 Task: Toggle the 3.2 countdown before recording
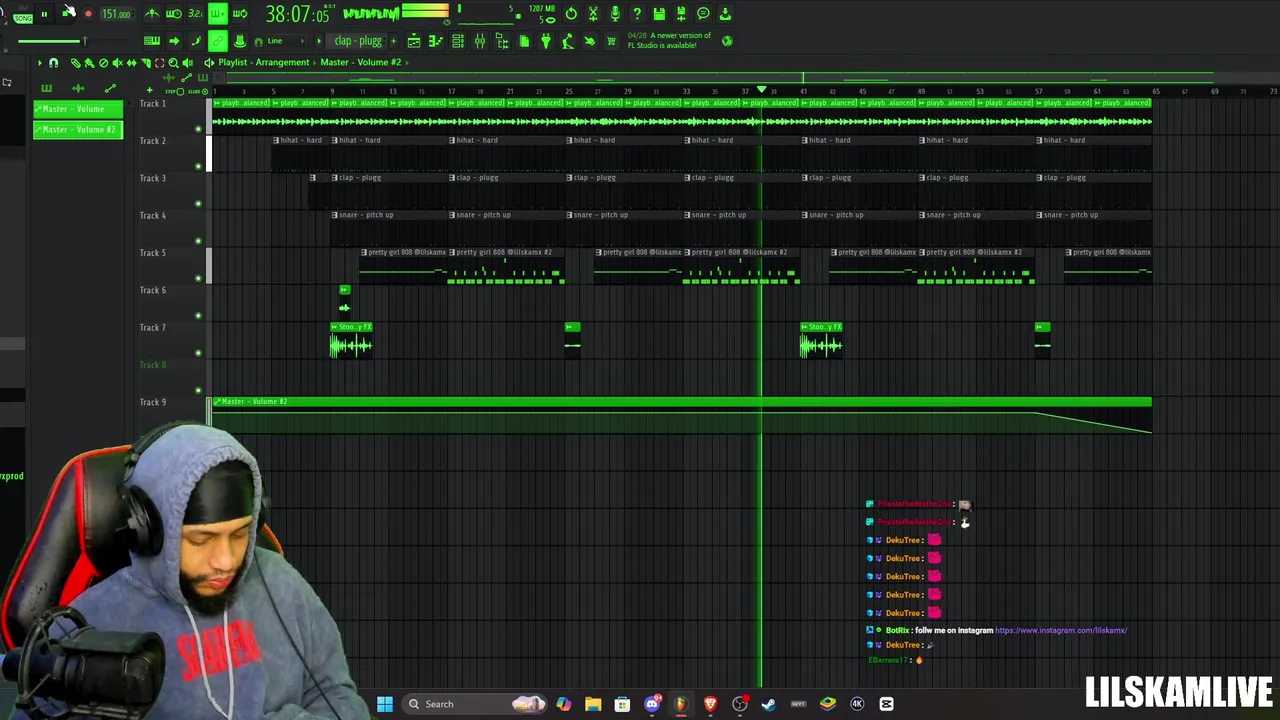click(x=195, y=14)
